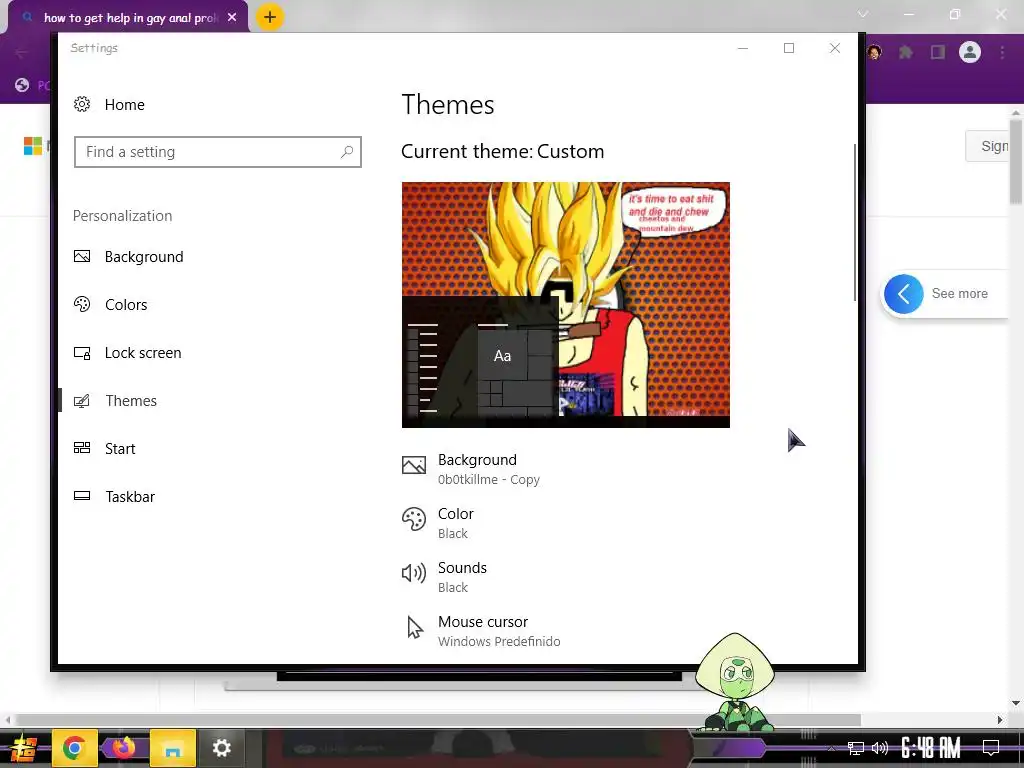Viewport: 1024px width, 768px height.
Task: Click the user avatar extension icon in Chrome
Action: [x=875, y=52]
